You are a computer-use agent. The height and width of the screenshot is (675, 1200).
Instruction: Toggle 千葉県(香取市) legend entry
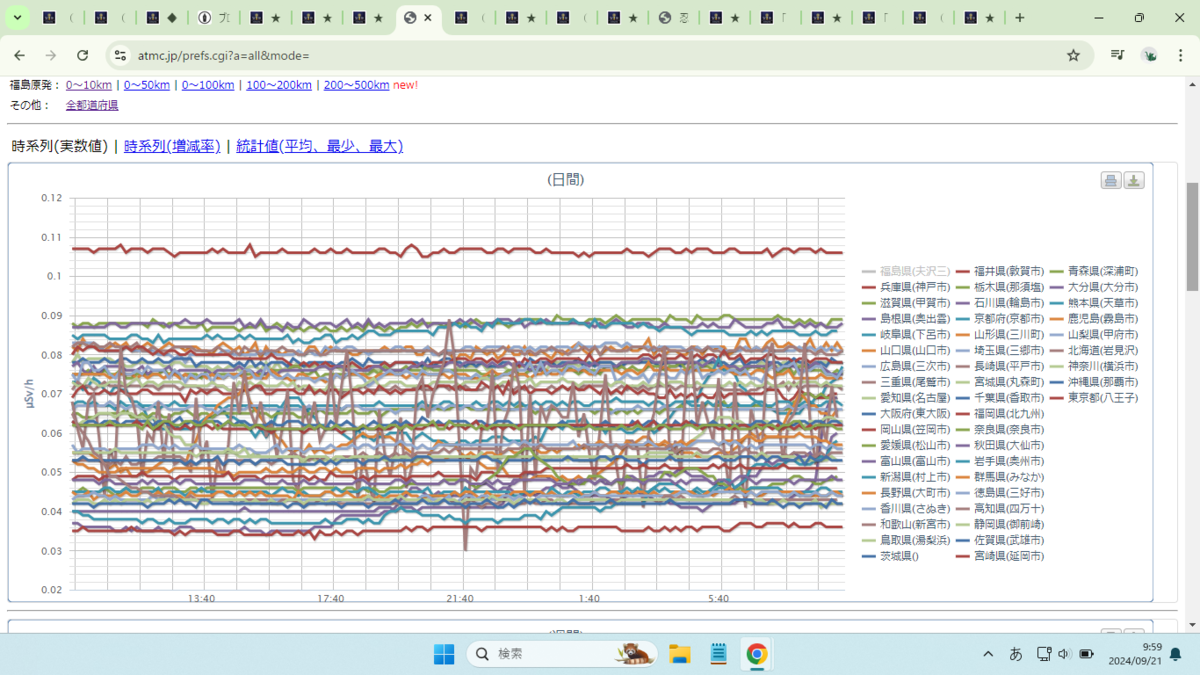point(1000,397)
